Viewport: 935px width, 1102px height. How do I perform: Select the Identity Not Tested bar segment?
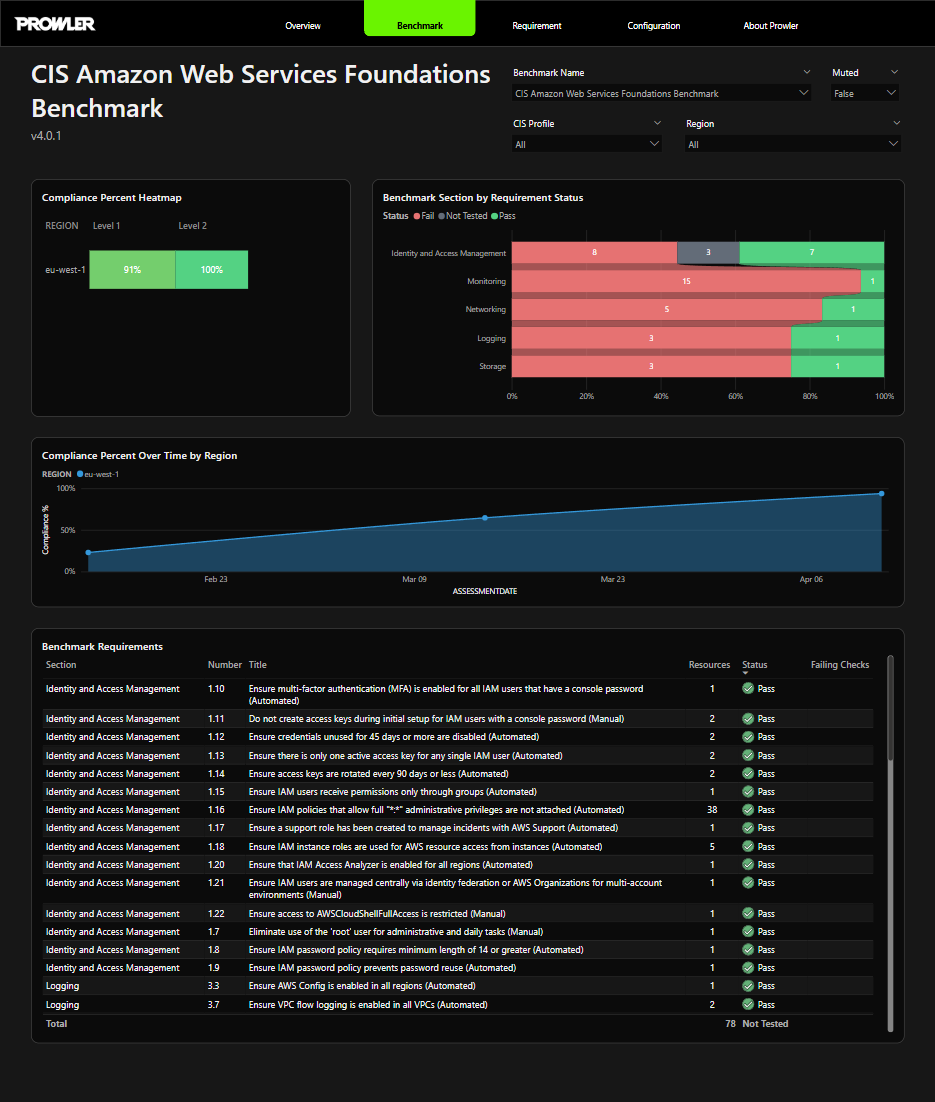pyautogui.click(x=708, y=252)
